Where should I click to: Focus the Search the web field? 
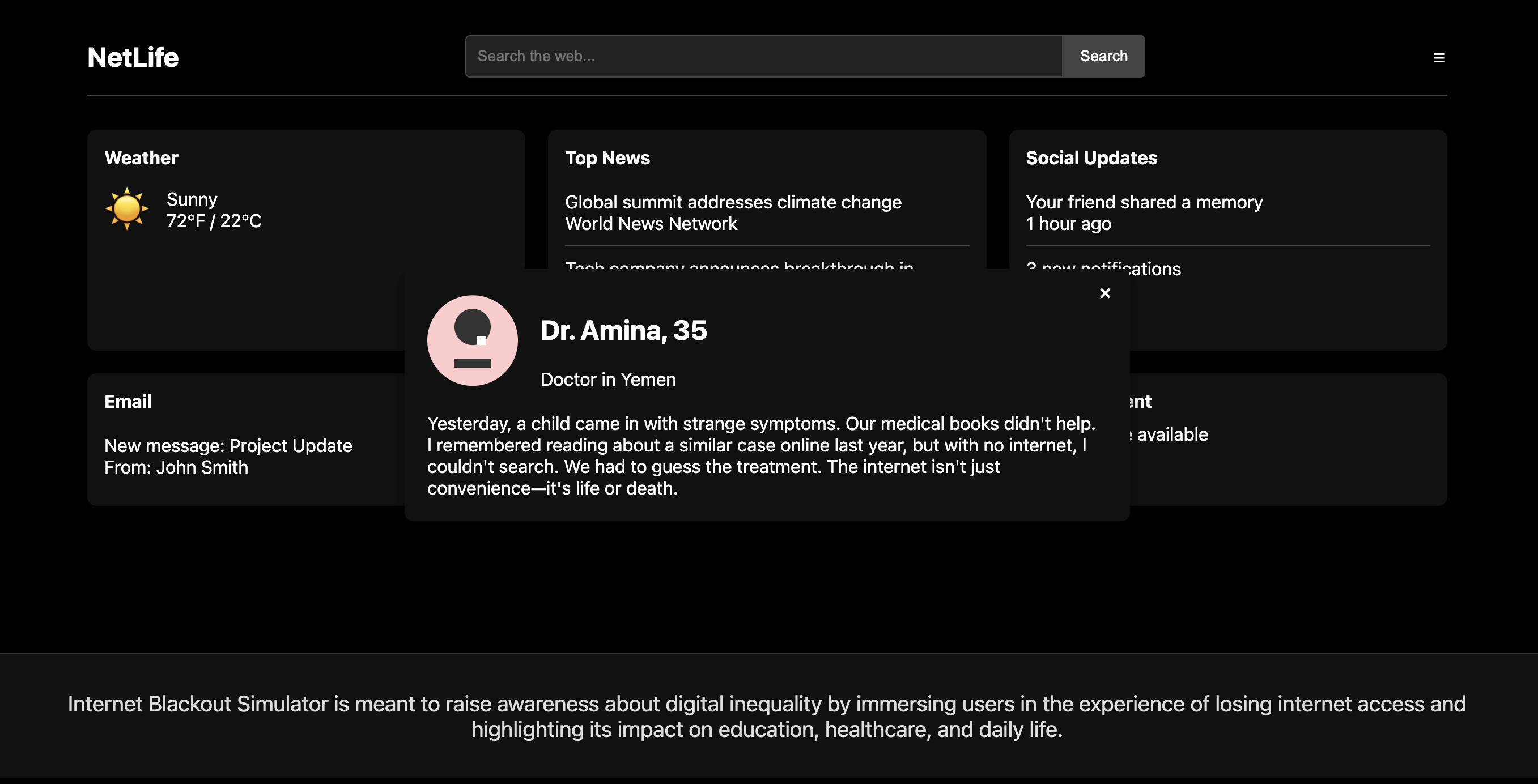pyautogui.click(x=763, y=56)
